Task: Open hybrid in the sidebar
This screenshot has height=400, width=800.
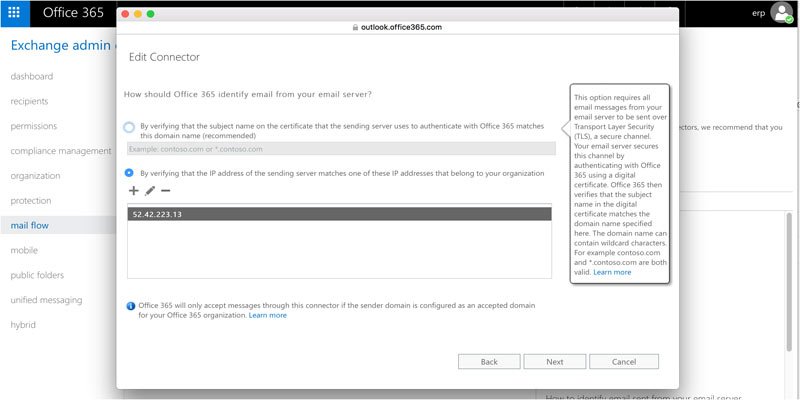Action: pyautogui.click(x=23, y=325)
